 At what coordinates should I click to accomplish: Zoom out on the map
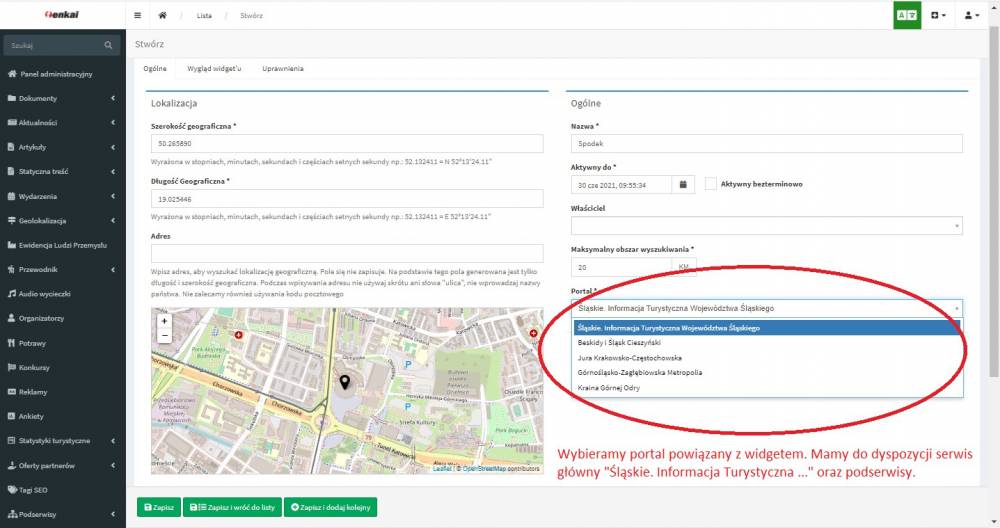pyautogui.click(x=164, y=336)
